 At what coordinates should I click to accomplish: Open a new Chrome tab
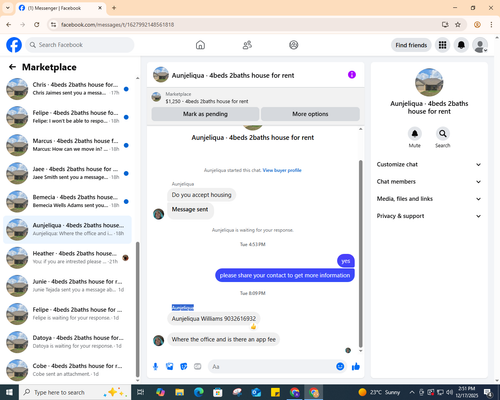[x=114, y=8]
